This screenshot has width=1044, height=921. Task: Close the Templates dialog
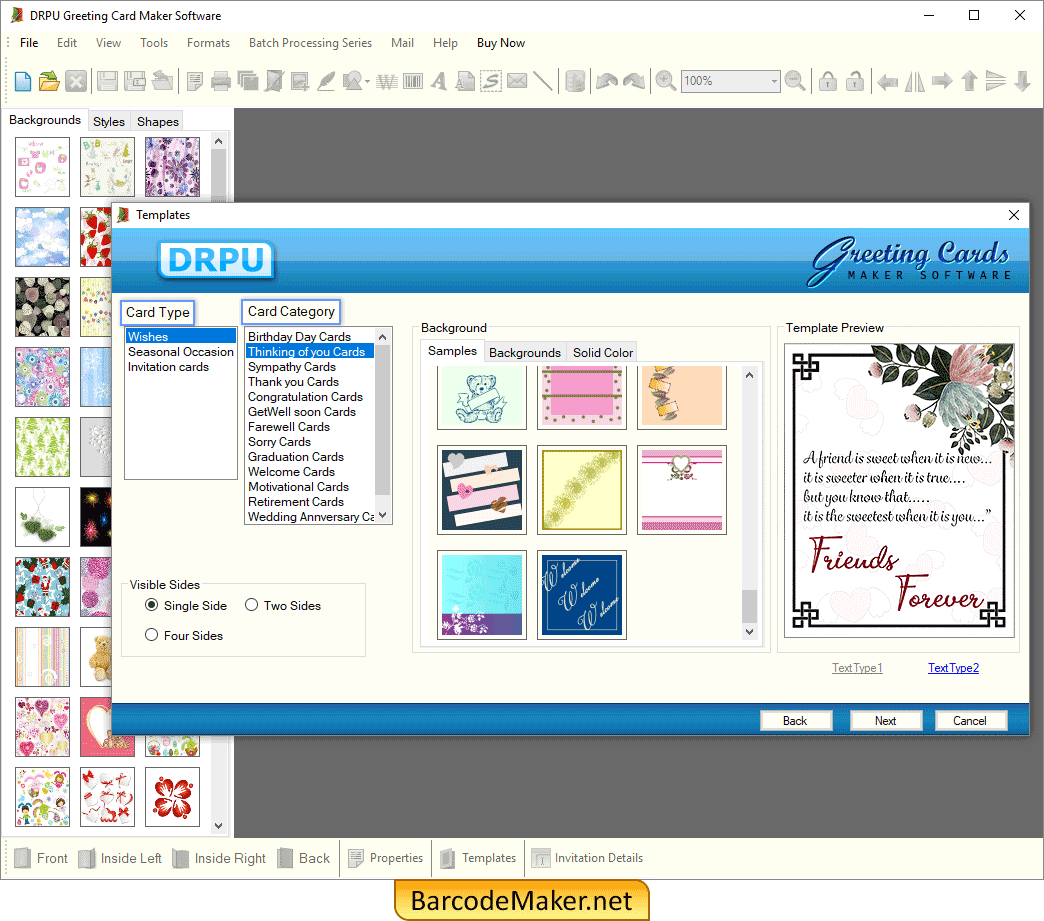tap(1013, 215)
